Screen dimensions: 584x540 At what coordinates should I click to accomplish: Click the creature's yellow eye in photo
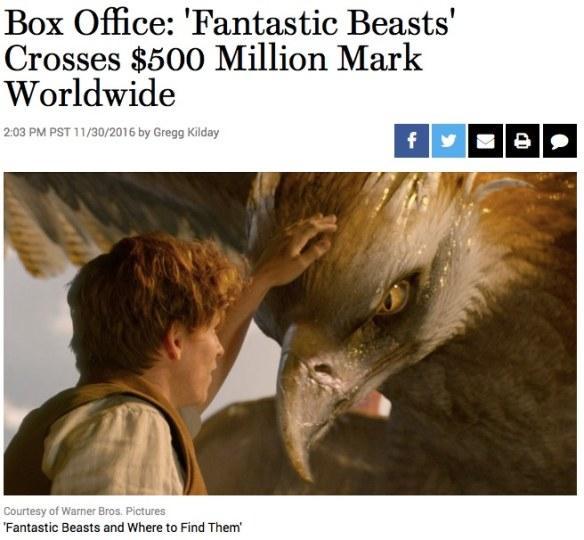coord(395,298)
